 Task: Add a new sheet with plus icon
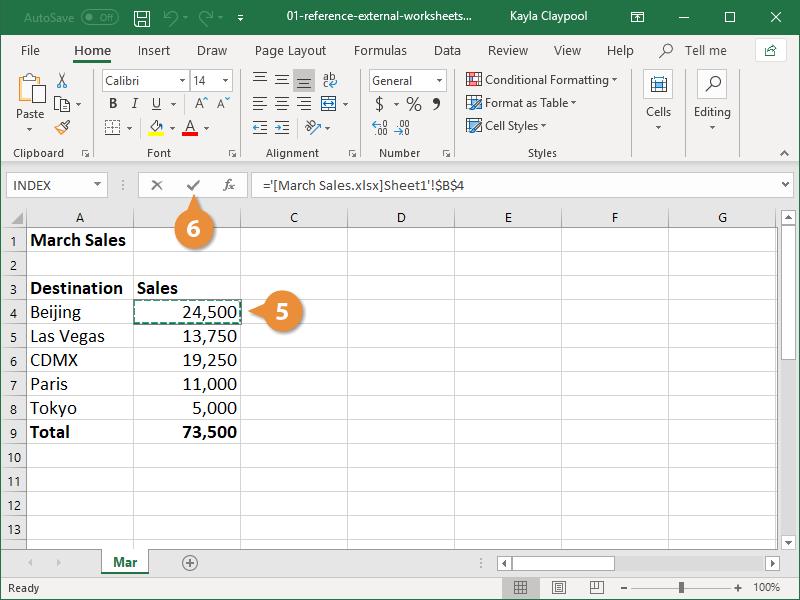[190, 563]
